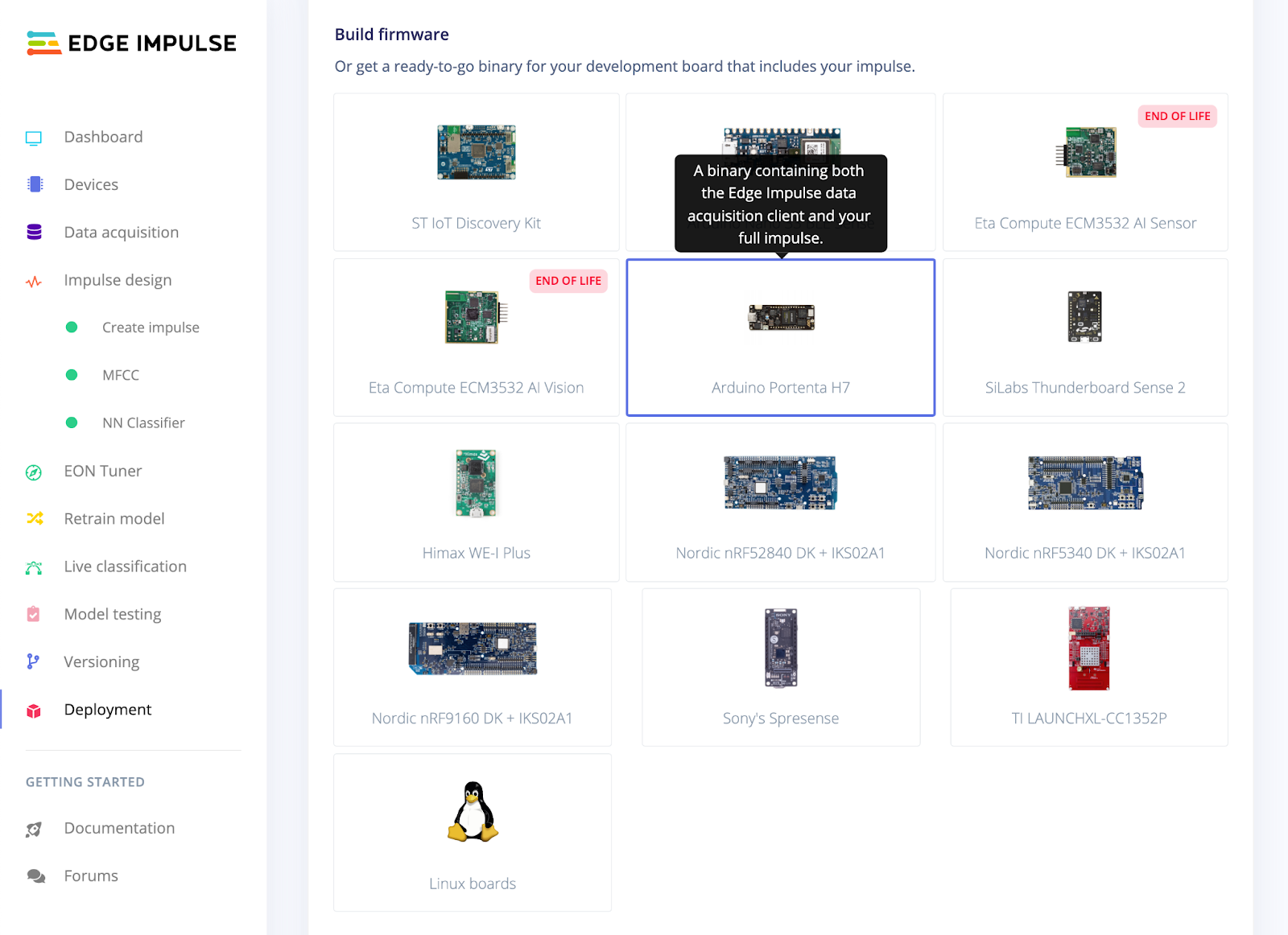Select the ST IoT Discovery Kit card
Image resolution: width=1288 pixels, height=935 pixels.
(x=477, y=172)
